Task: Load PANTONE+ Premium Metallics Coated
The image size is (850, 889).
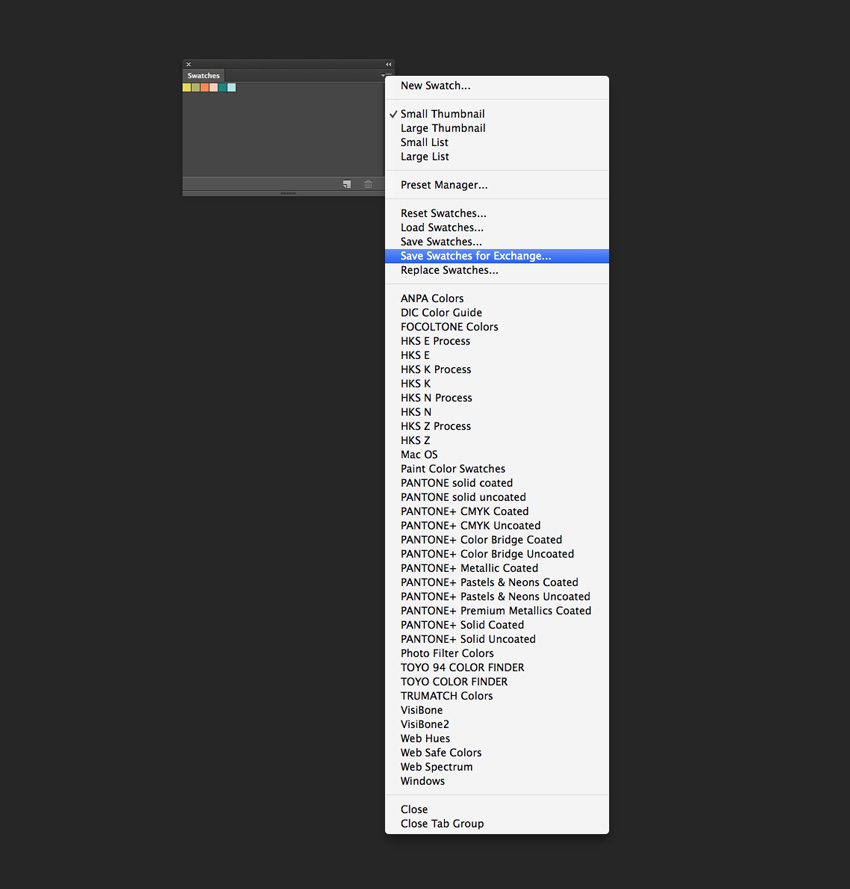Action: (x=497, y=610)
